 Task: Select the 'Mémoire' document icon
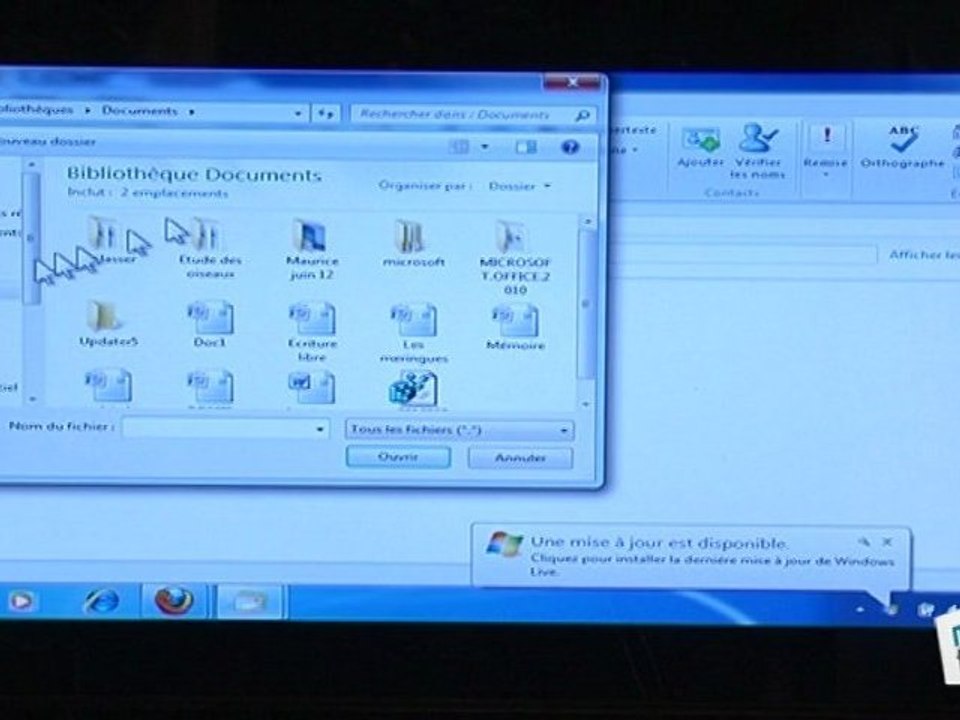(515, 320)
